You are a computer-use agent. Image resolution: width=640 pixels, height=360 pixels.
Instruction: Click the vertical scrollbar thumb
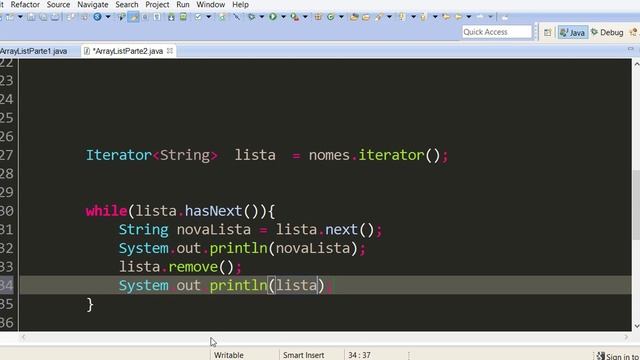click(x=636, y=205)
